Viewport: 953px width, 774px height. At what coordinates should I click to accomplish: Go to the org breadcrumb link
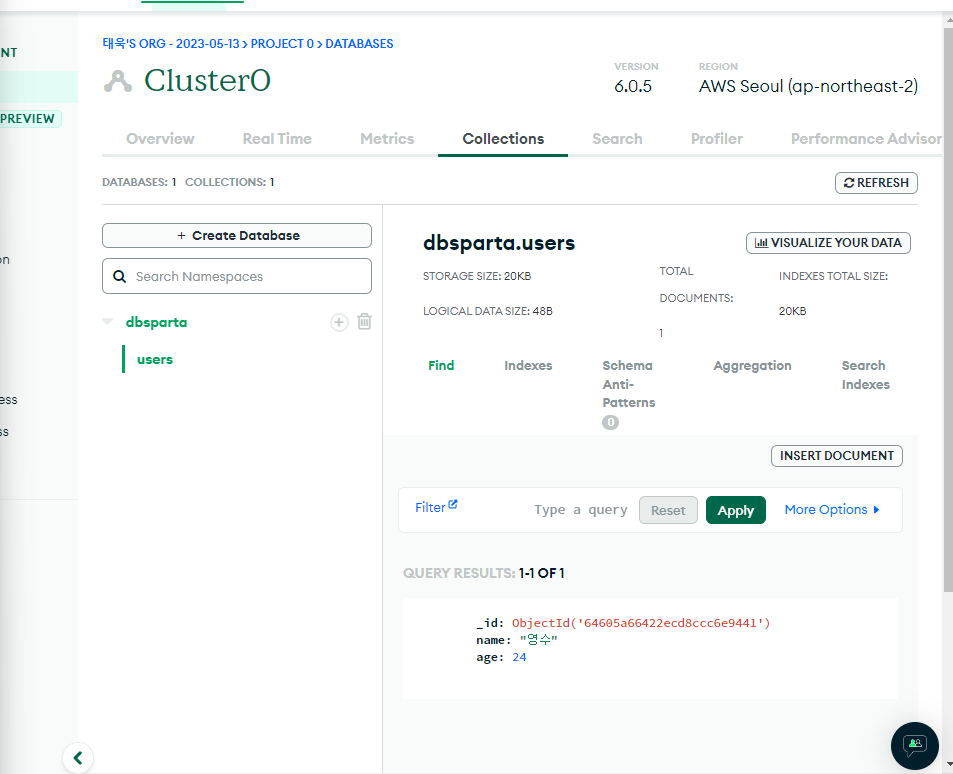pyautogui.click(x=171, y=44)
